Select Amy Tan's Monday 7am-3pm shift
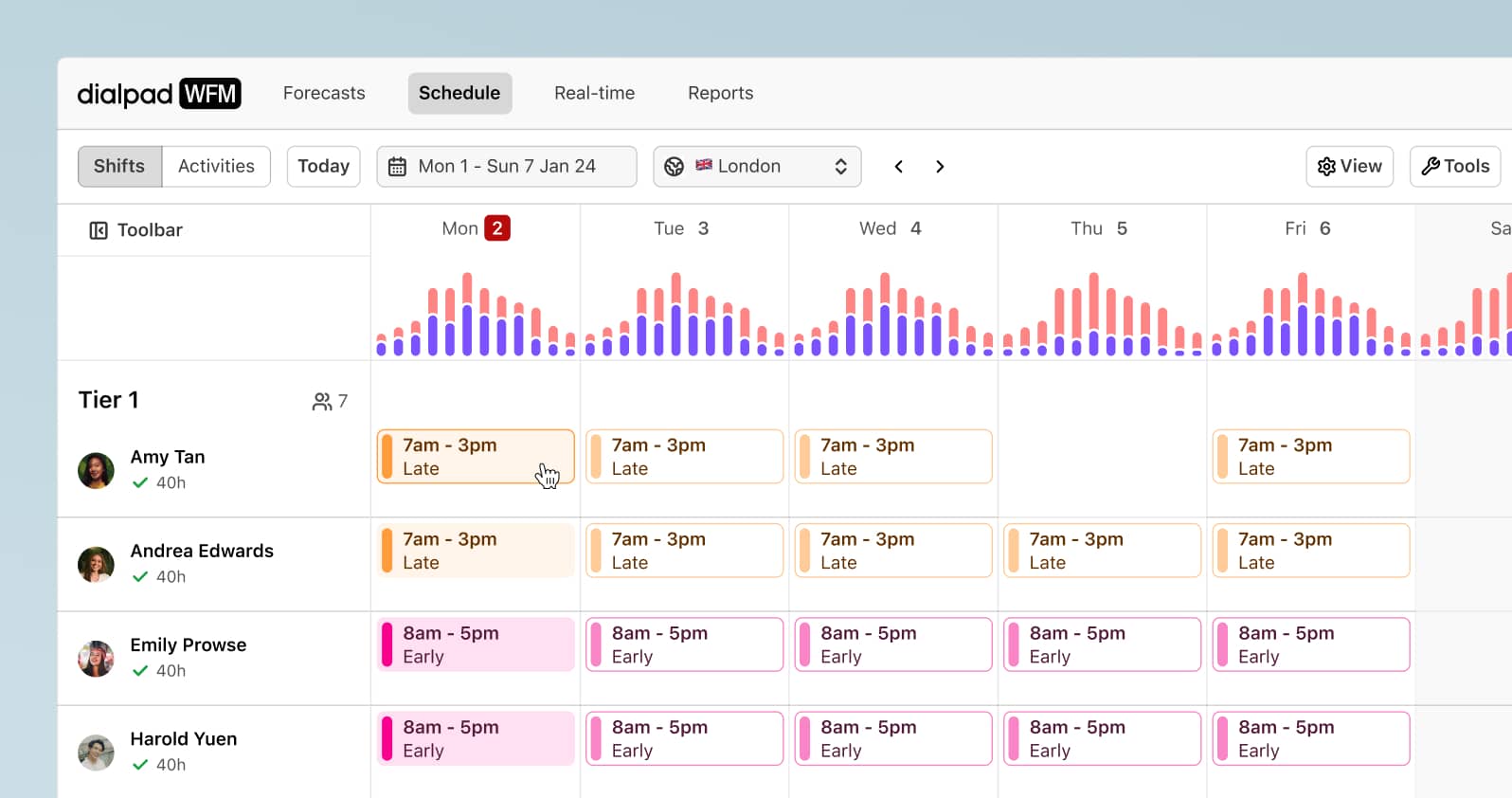1512x798 pixels. point(476,457)
